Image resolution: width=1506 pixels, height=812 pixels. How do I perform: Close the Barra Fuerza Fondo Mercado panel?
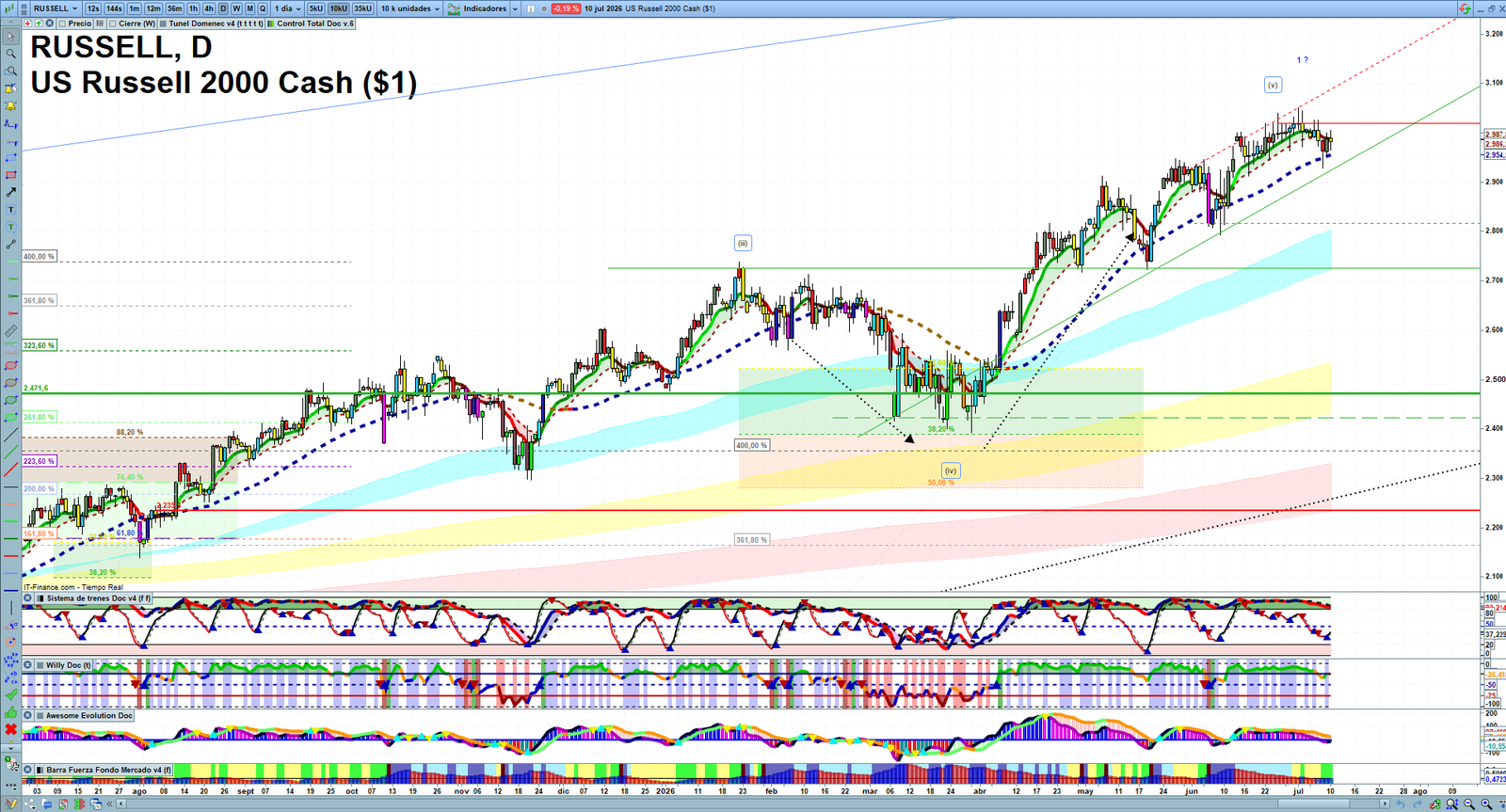(x=27, y=769)
